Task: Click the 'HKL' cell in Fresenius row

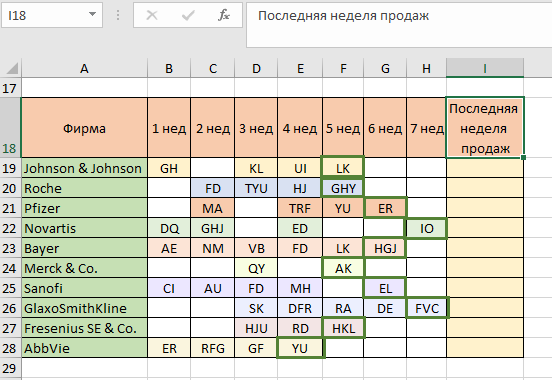Action: 343,328
